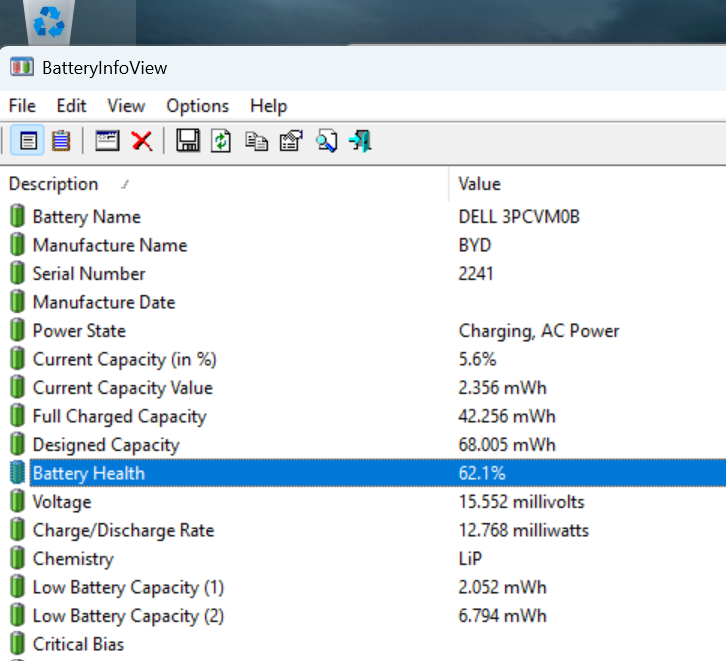Open the Options menu
Image resolution: width=726 pixels, height=661 pixels.
(198, 106)
